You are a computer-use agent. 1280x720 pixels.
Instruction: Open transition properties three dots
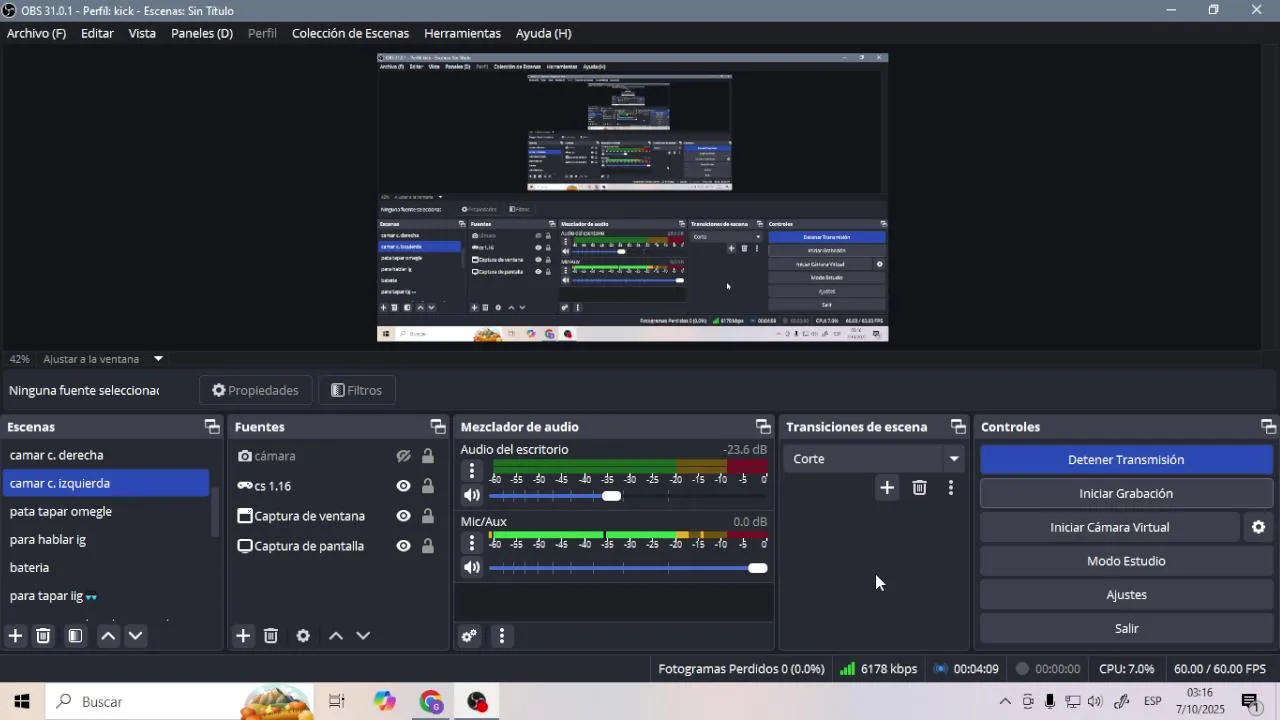951,488
